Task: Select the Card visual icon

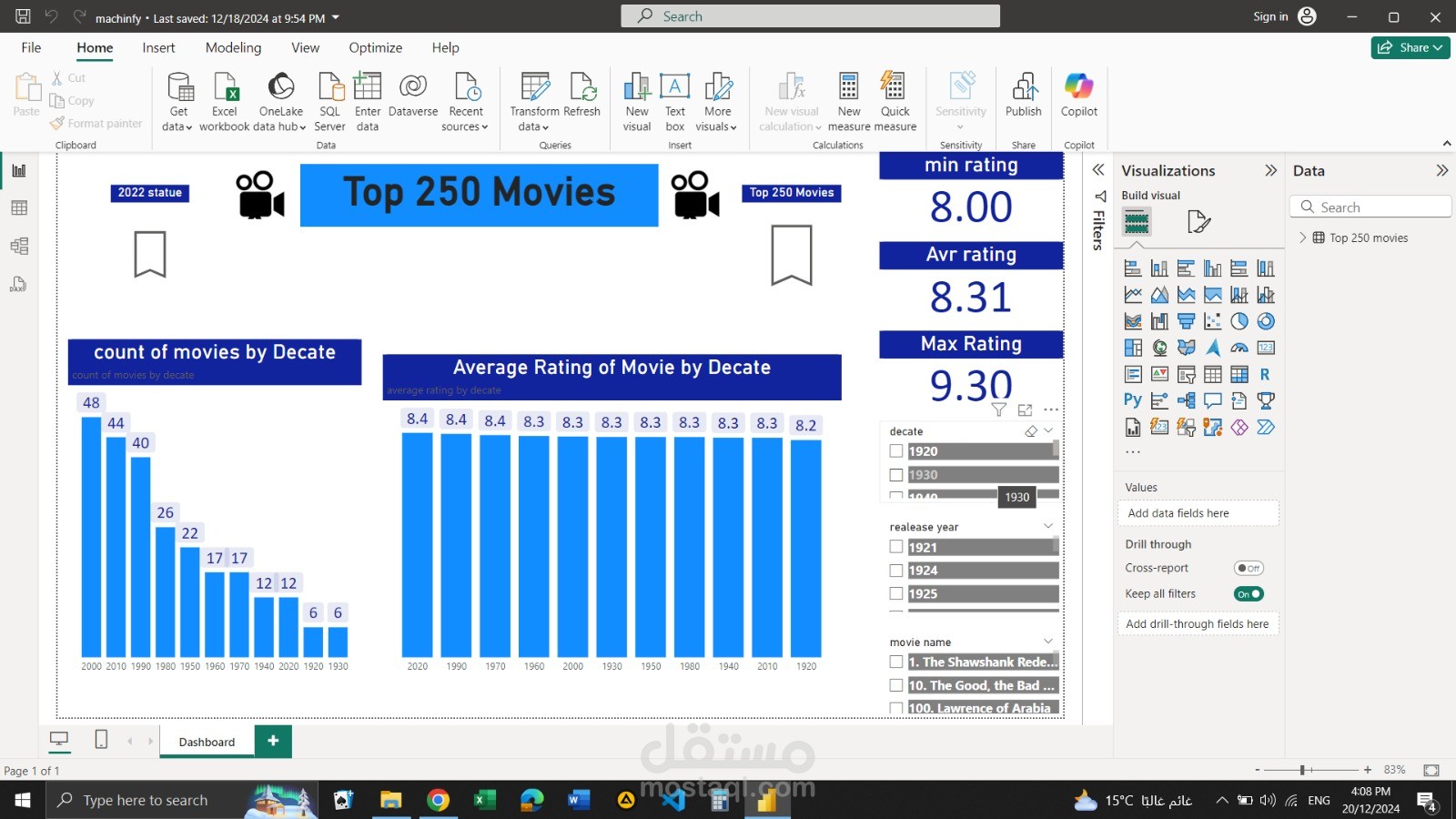Action: pos(1266,348)
